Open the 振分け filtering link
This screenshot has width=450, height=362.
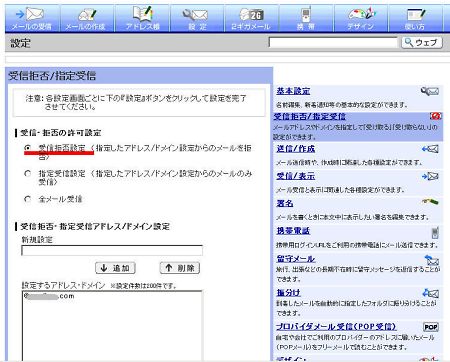pyautogui.click(x=288, y=293)
